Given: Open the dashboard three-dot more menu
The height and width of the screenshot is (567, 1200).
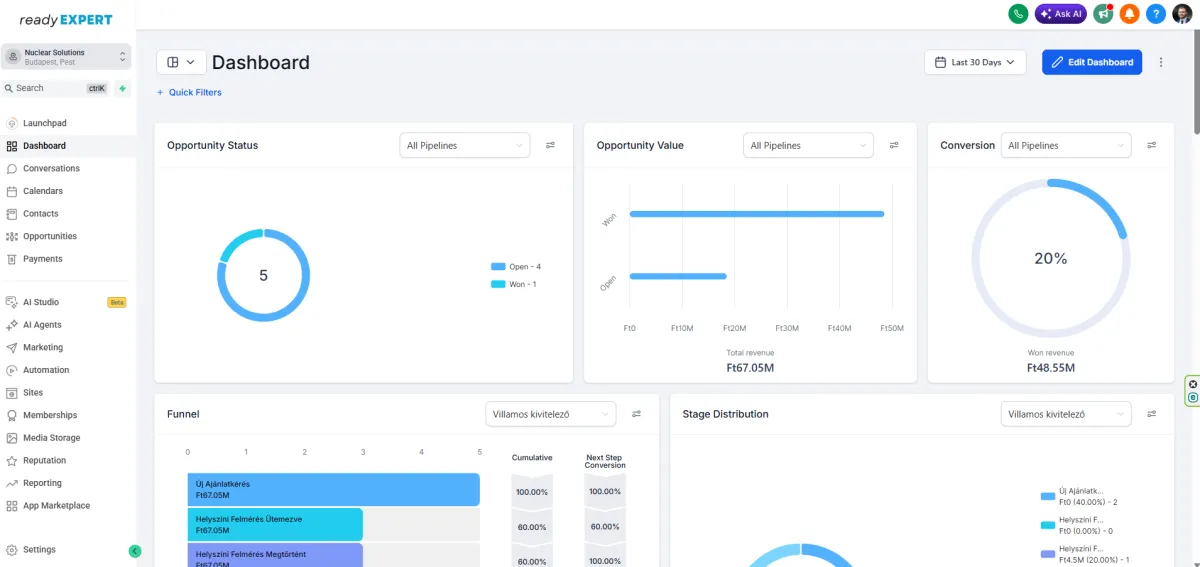Looking at the screenshot, I should click(1161, 62).
